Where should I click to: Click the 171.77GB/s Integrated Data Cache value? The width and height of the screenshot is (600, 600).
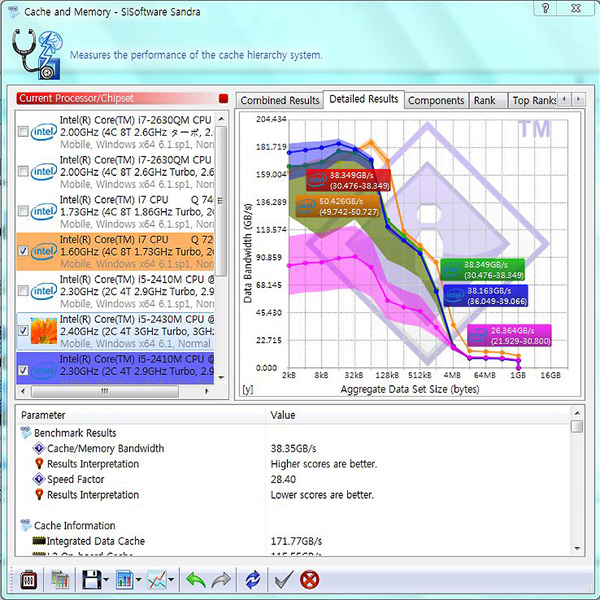click(x=296, y=541)
